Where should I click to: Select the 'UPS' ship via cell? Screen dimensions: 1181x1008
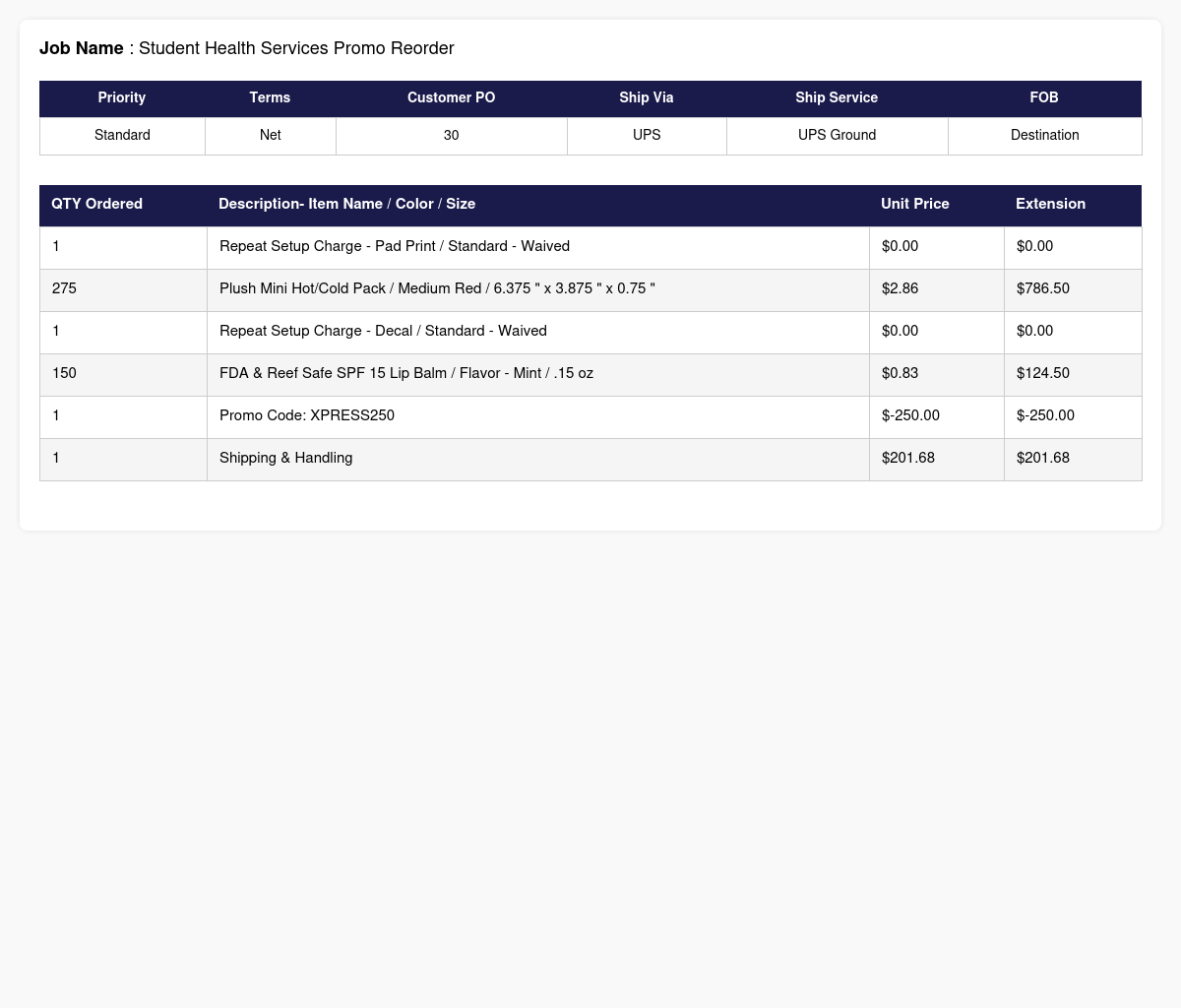[647, 136]
